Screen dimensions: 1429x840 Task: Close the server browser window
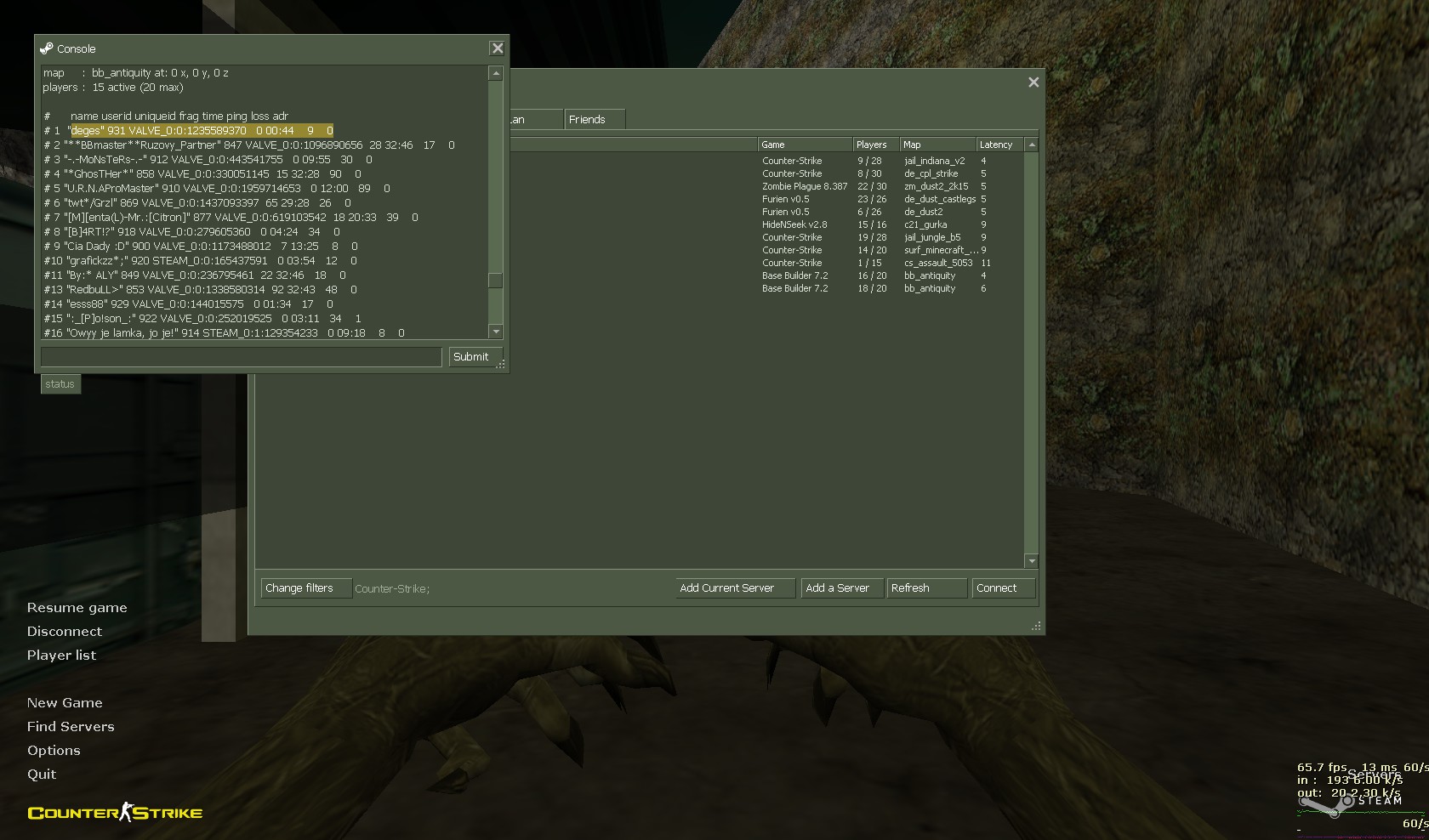1033,82
